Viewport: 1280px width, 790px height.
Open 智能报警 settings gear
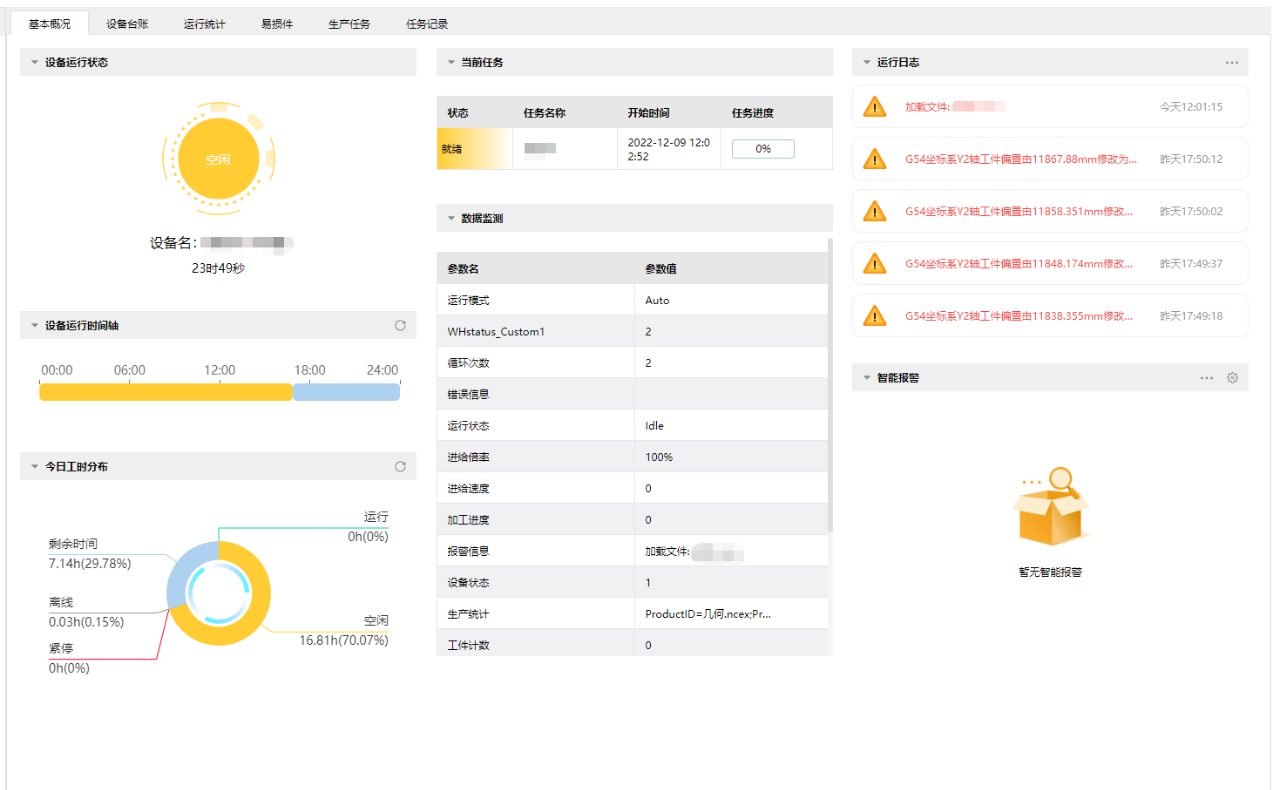click(1232, 378)
